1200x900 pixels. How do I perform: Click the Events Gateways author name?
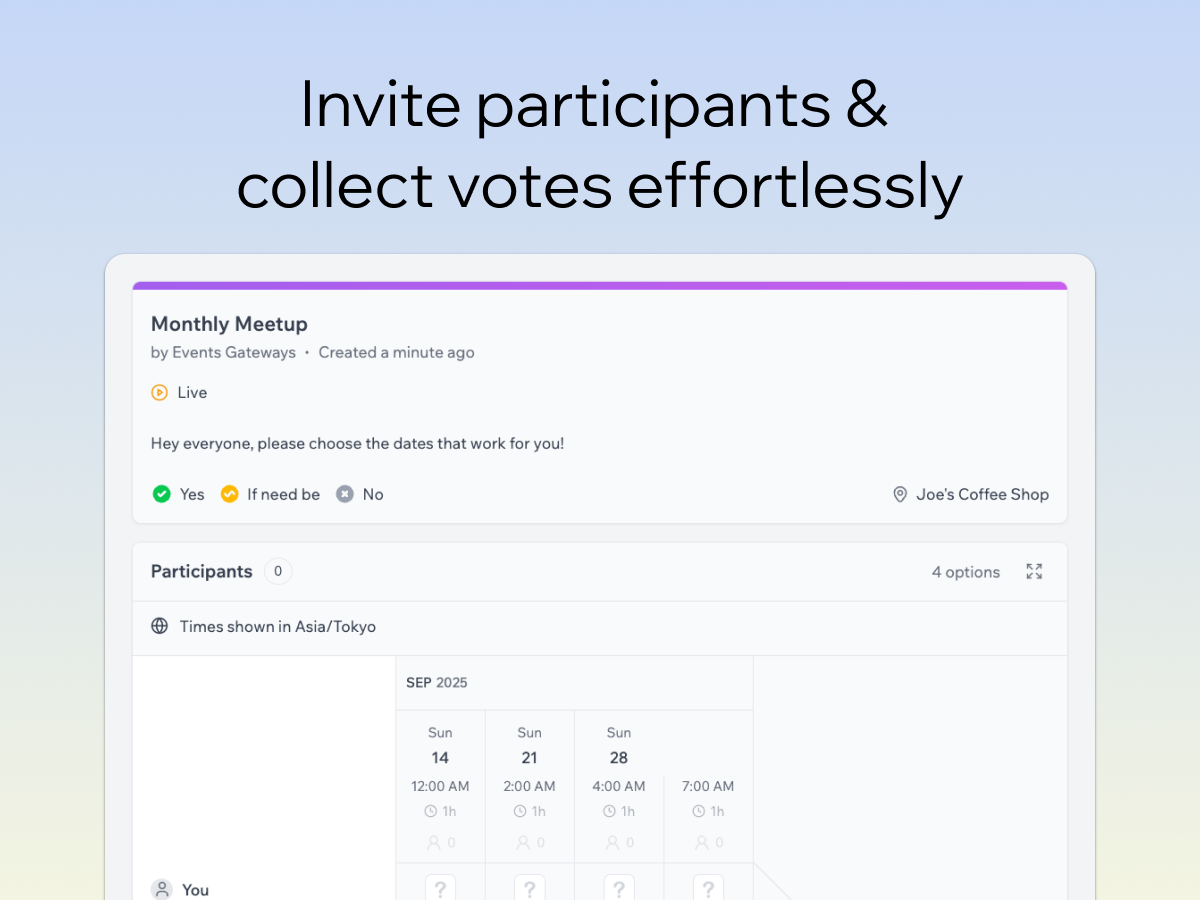tap(234, 353)
